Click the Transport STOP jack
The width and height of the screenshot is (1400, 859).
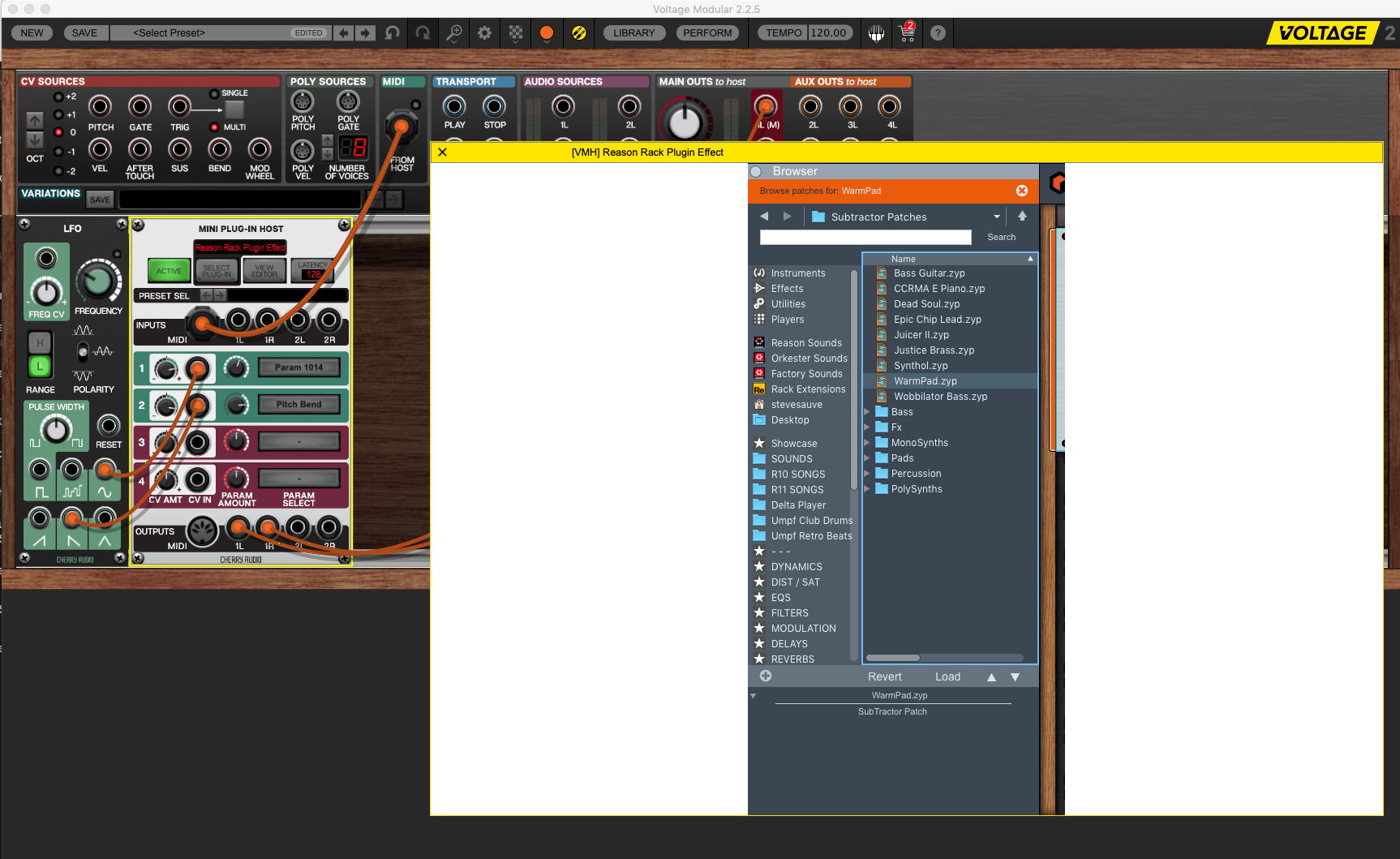[494, 106]
